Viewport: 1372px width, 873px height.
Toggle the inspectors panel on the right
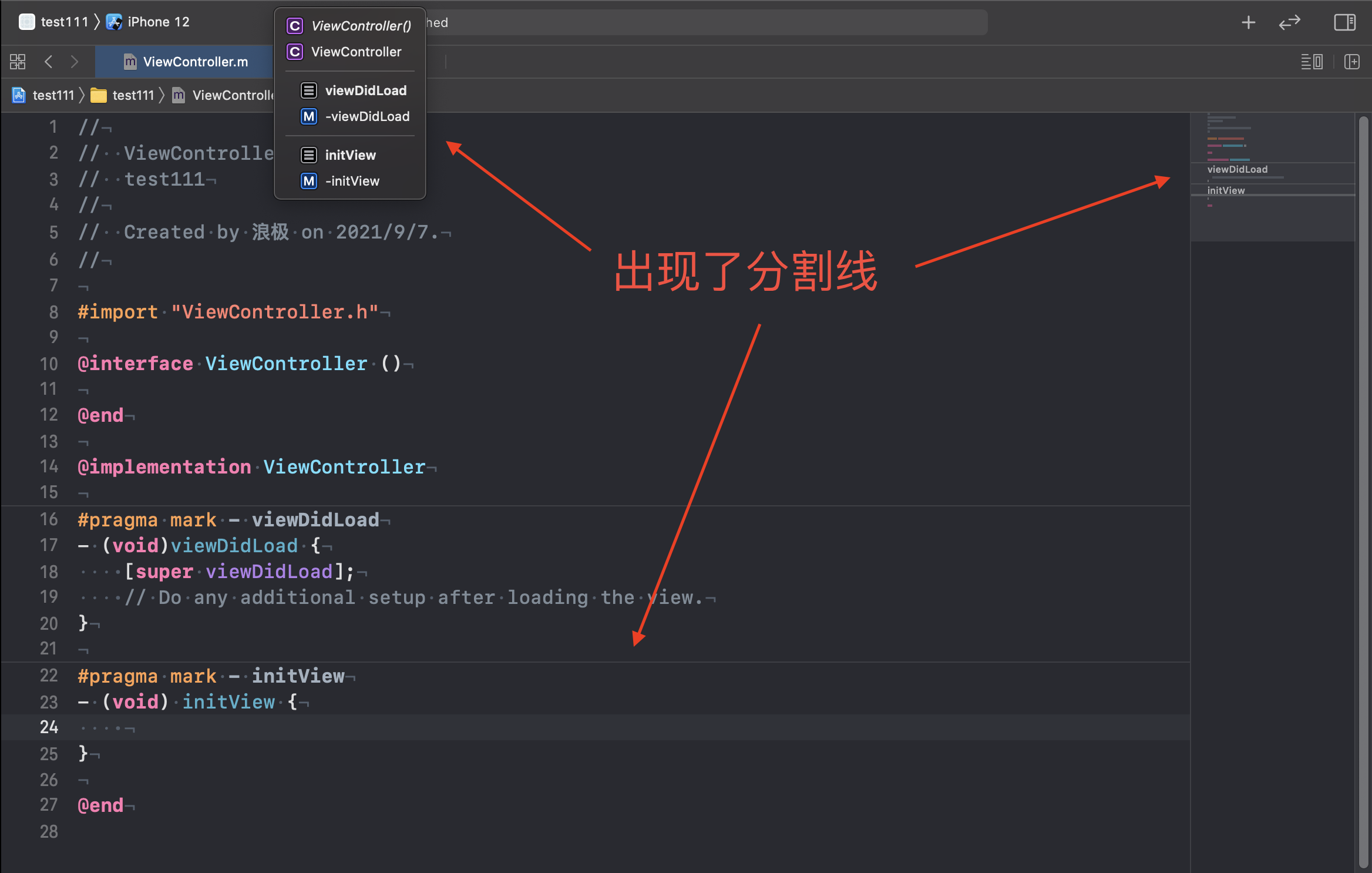click(1344, 22)
